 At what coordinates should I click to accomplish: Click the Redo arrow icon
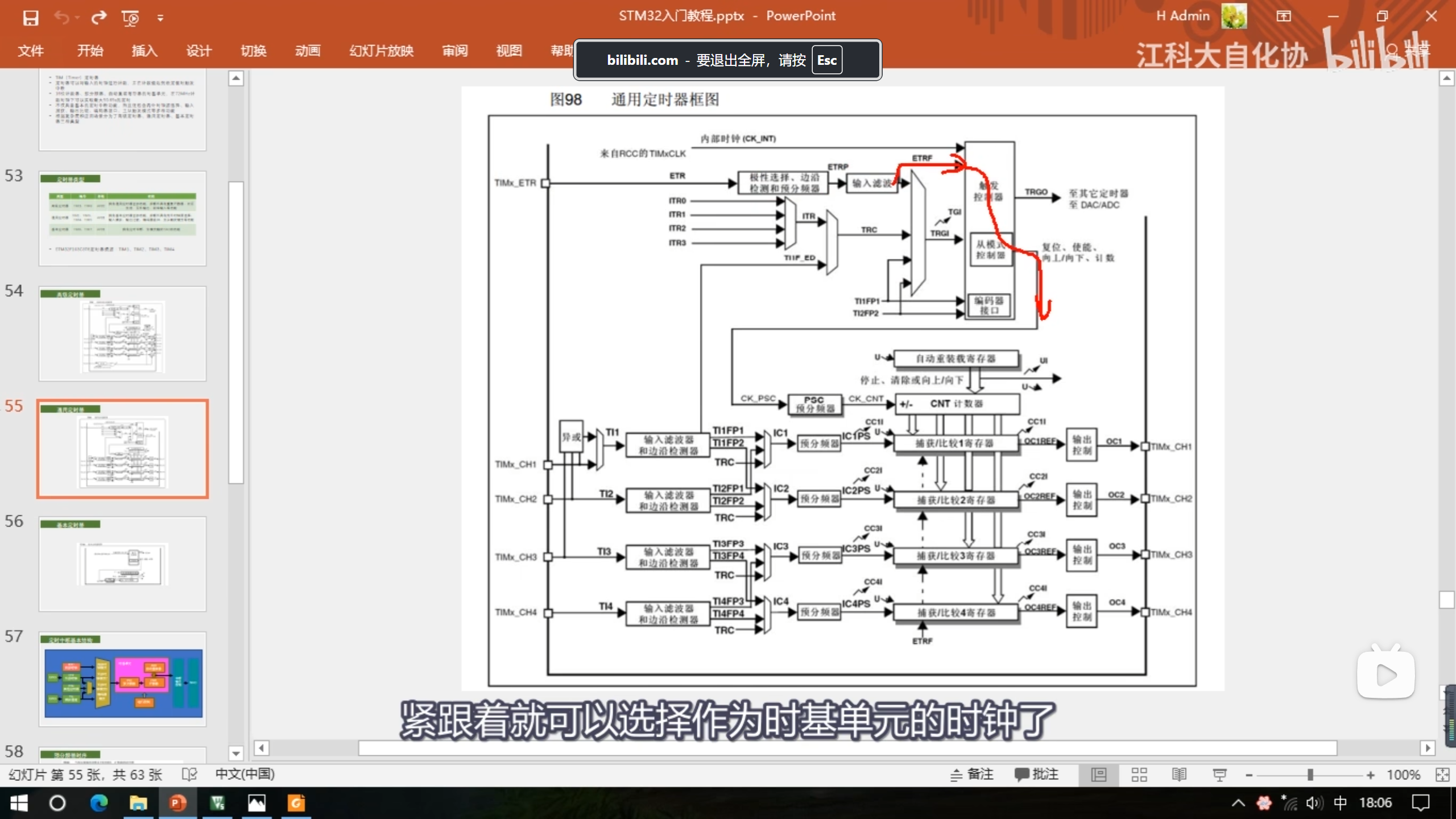pyautogui.click(x=99, y=18)
